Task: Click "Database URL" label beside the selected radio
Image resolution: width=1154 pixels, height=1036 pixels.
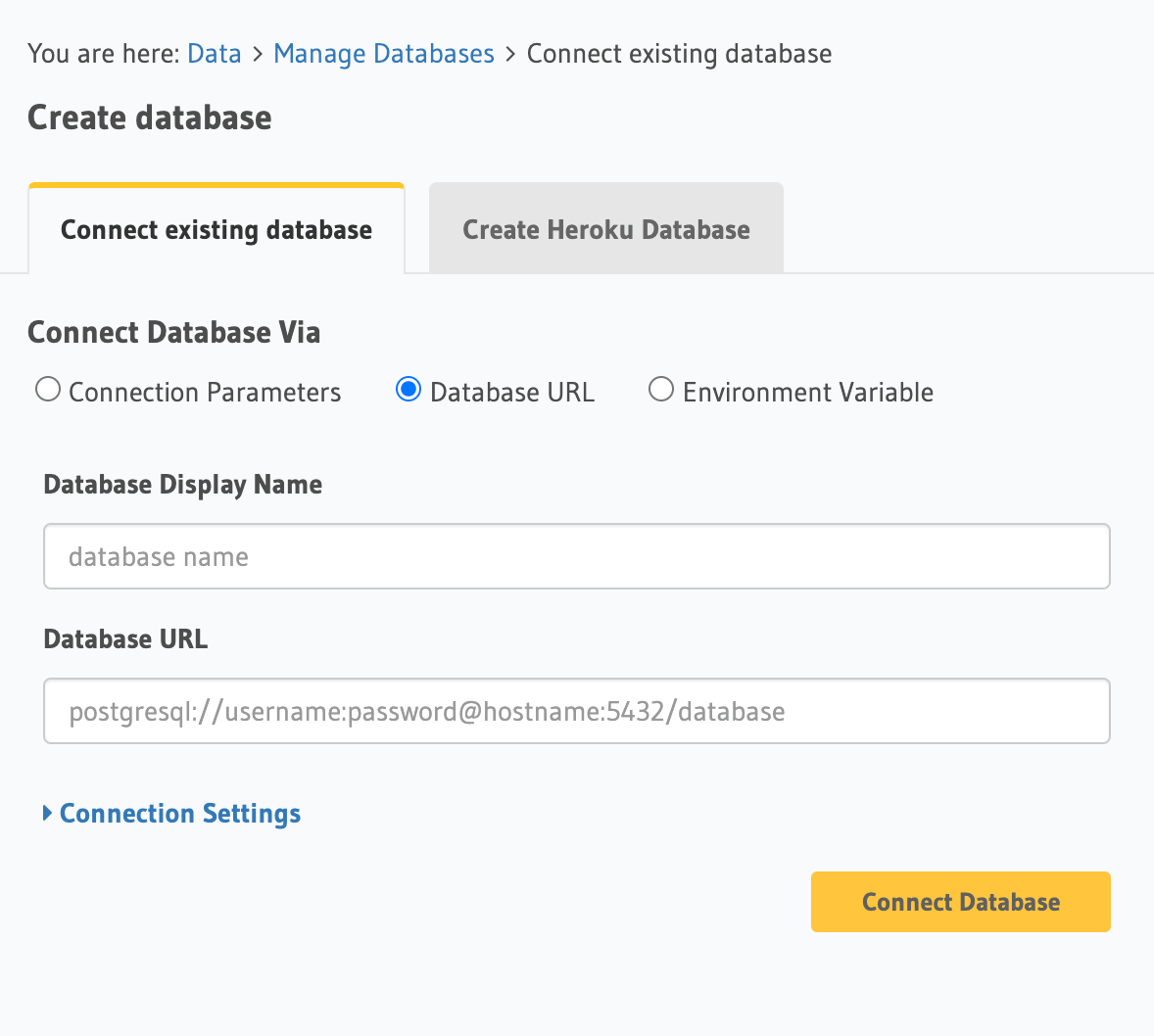Action: pos(511,393)
